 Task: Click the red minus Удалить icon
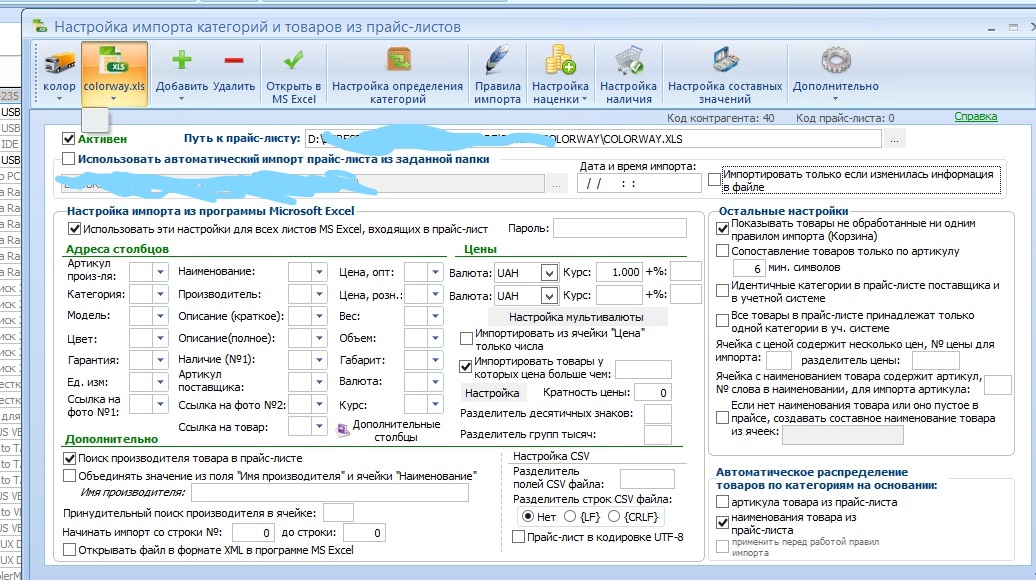coord(234,61)
